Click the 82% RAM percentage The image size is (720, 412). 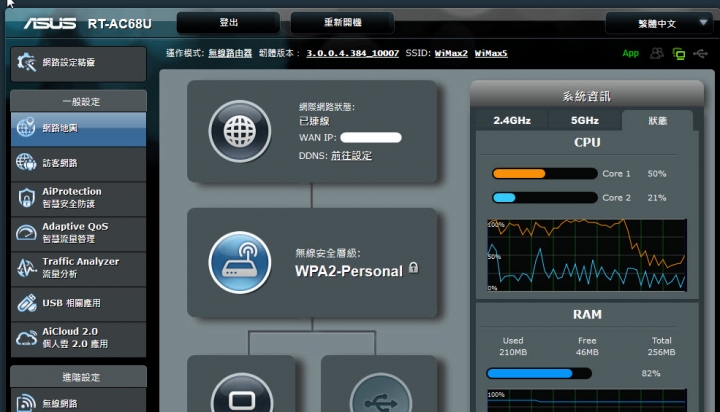651,373
